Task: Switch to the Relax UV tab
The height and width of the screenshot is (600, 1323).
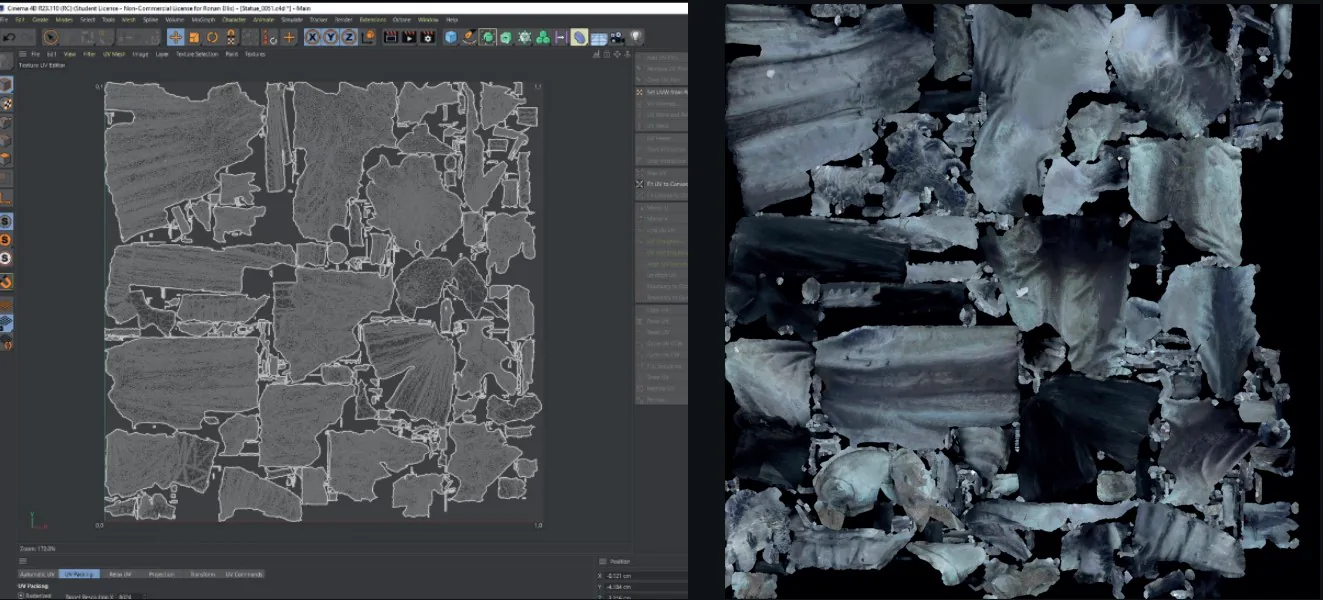Action: pyautogui.click(x=121, y=574)
